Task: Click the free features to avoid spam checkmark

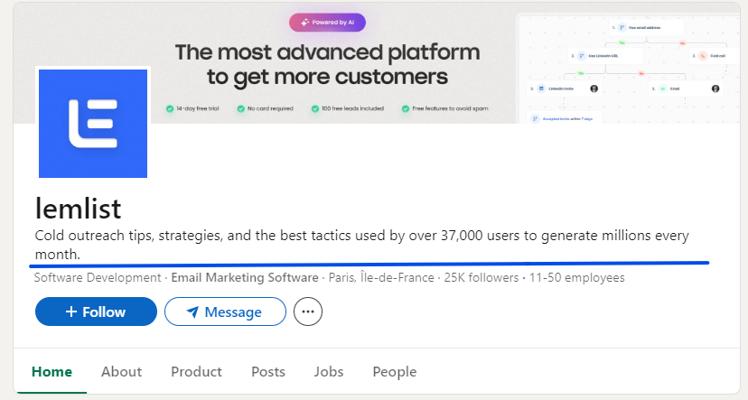Action: (405, 109)
